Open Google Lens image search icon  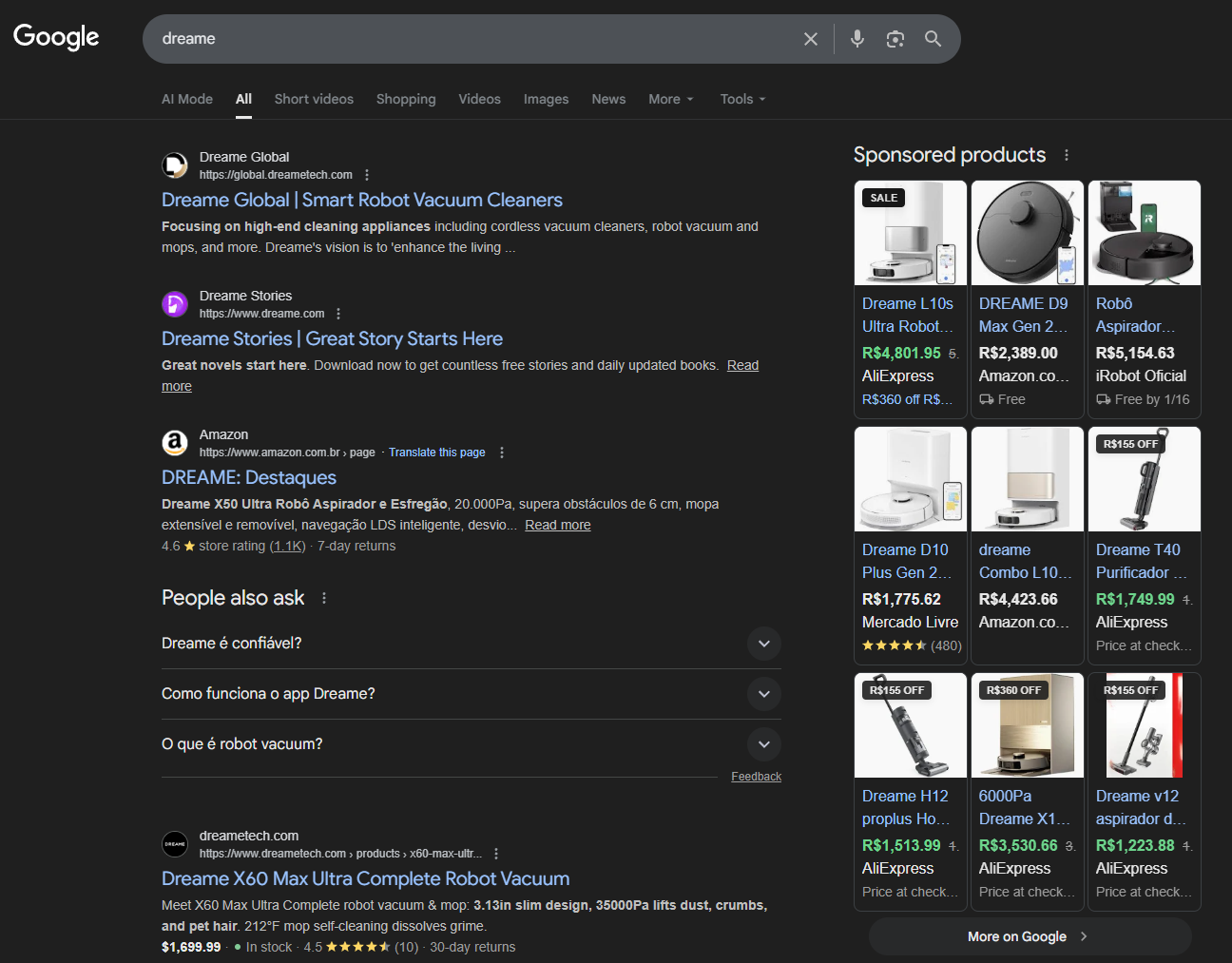pos(895,39)
